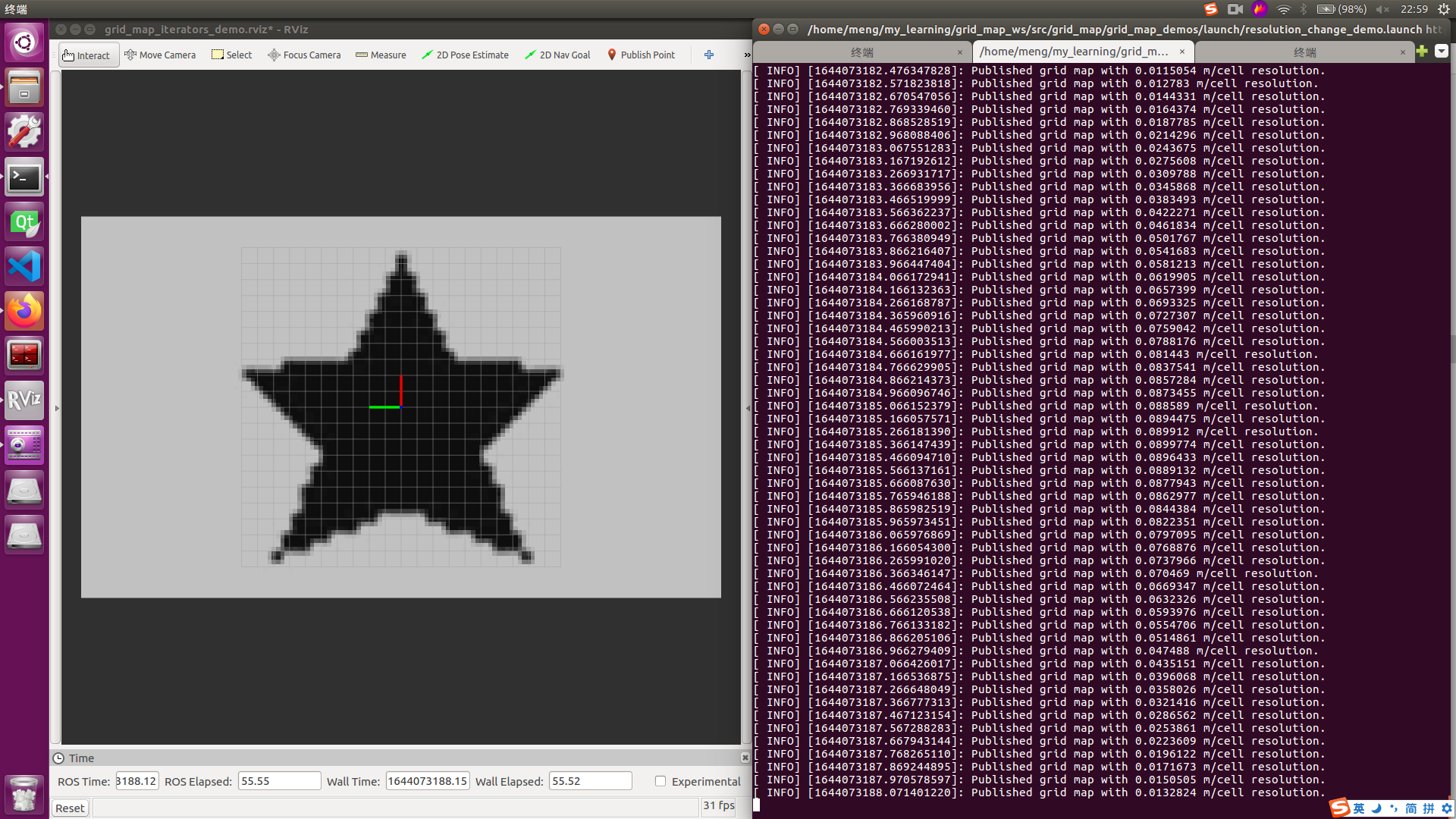Choose the Select tool

[x=231, y=55]
